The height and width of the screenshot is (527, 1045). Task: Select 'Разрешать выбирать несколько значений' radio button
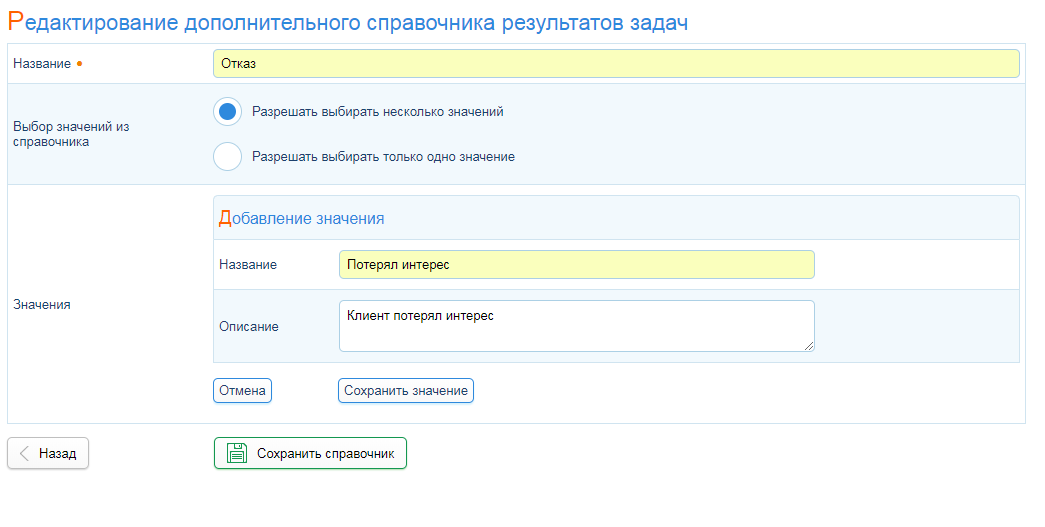[227, 112]
